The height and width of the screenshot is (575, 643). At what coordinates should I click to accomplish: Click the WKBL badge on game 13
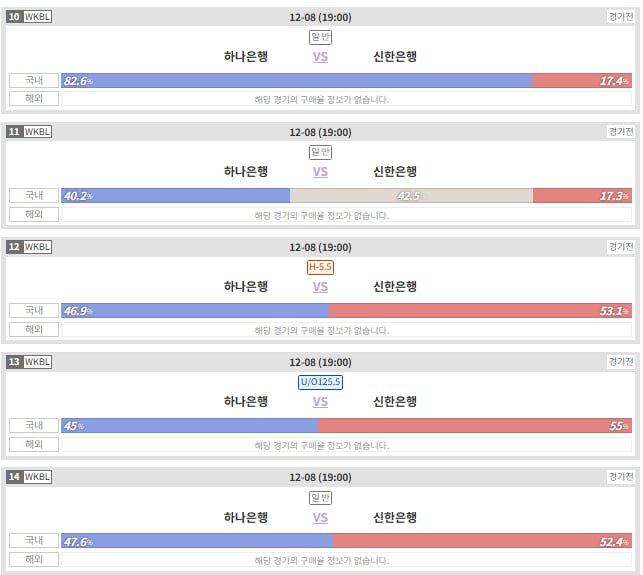coord(37,362)
